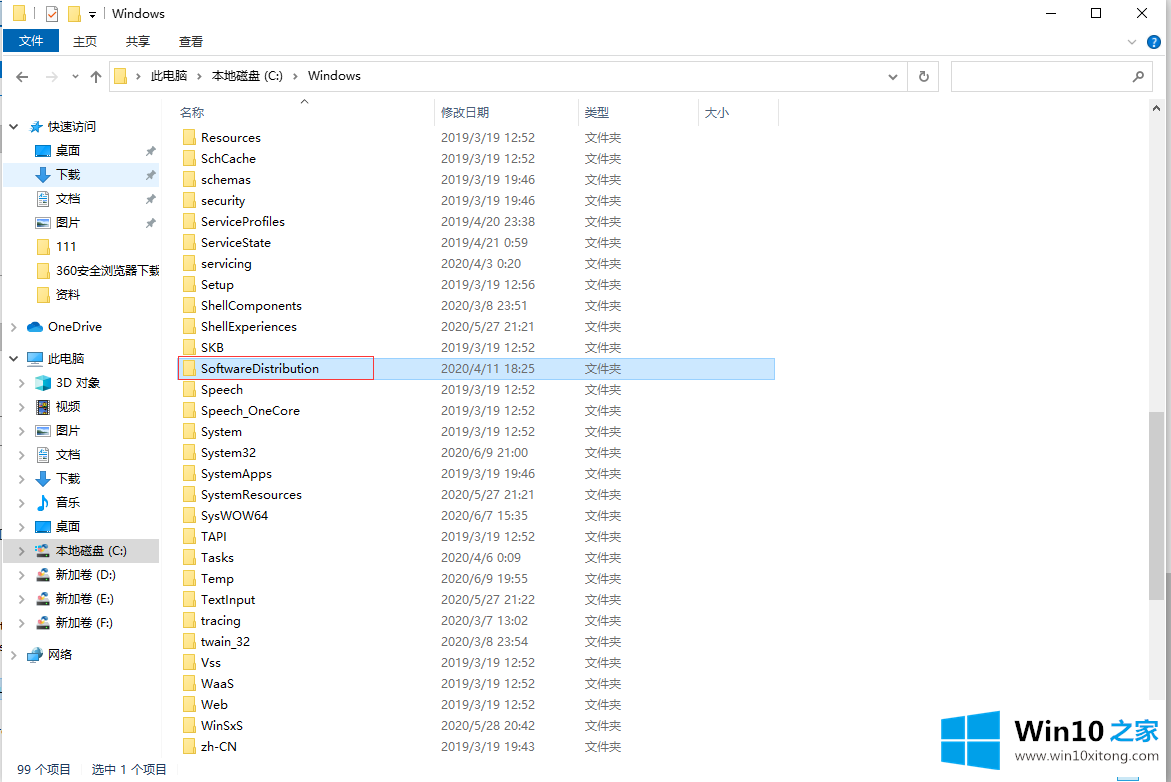Expand the OneDrive tree node

tap(13, 327)
